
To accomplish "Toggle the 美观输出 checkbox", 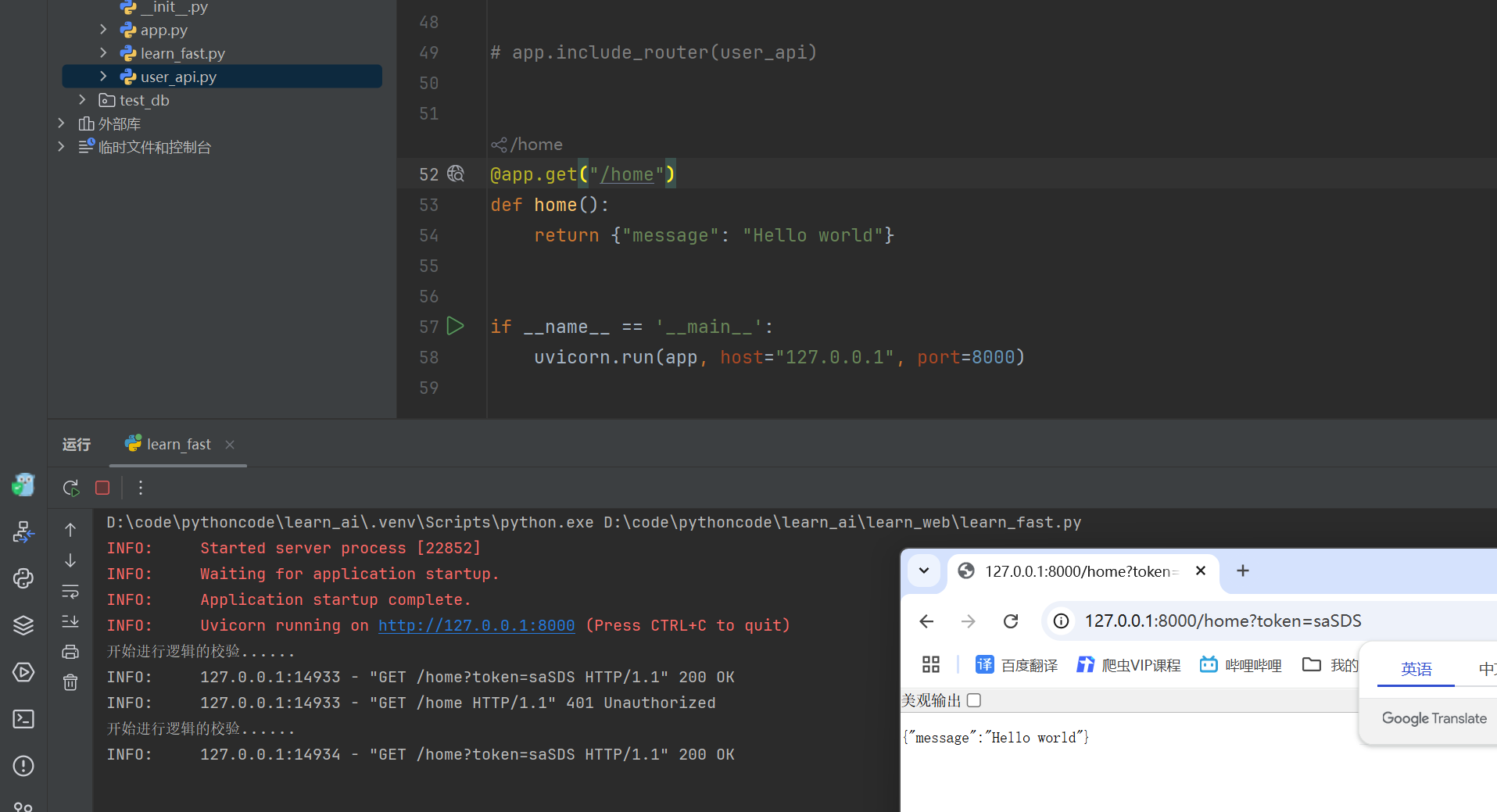I will [x=974, y=700].
